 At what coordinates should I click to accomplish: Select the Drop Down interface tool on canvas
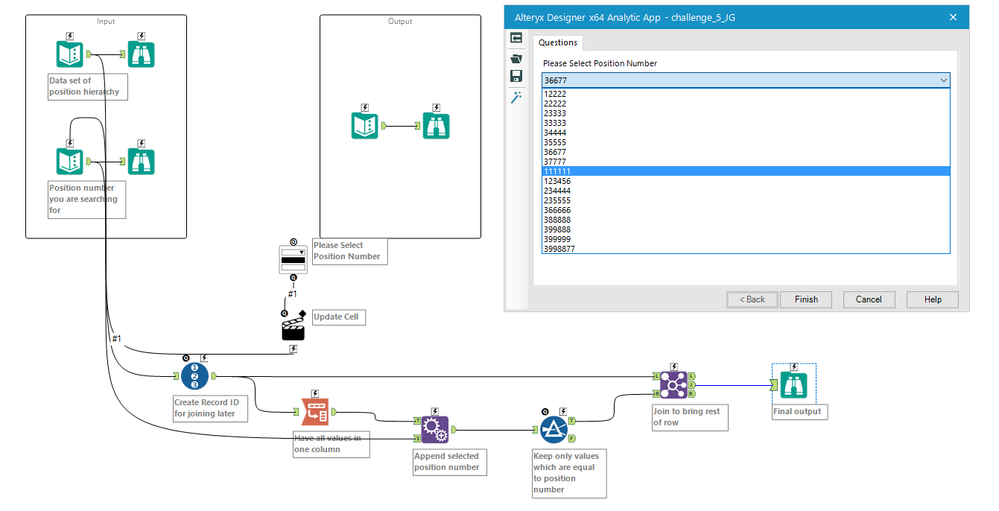[293, 259]
